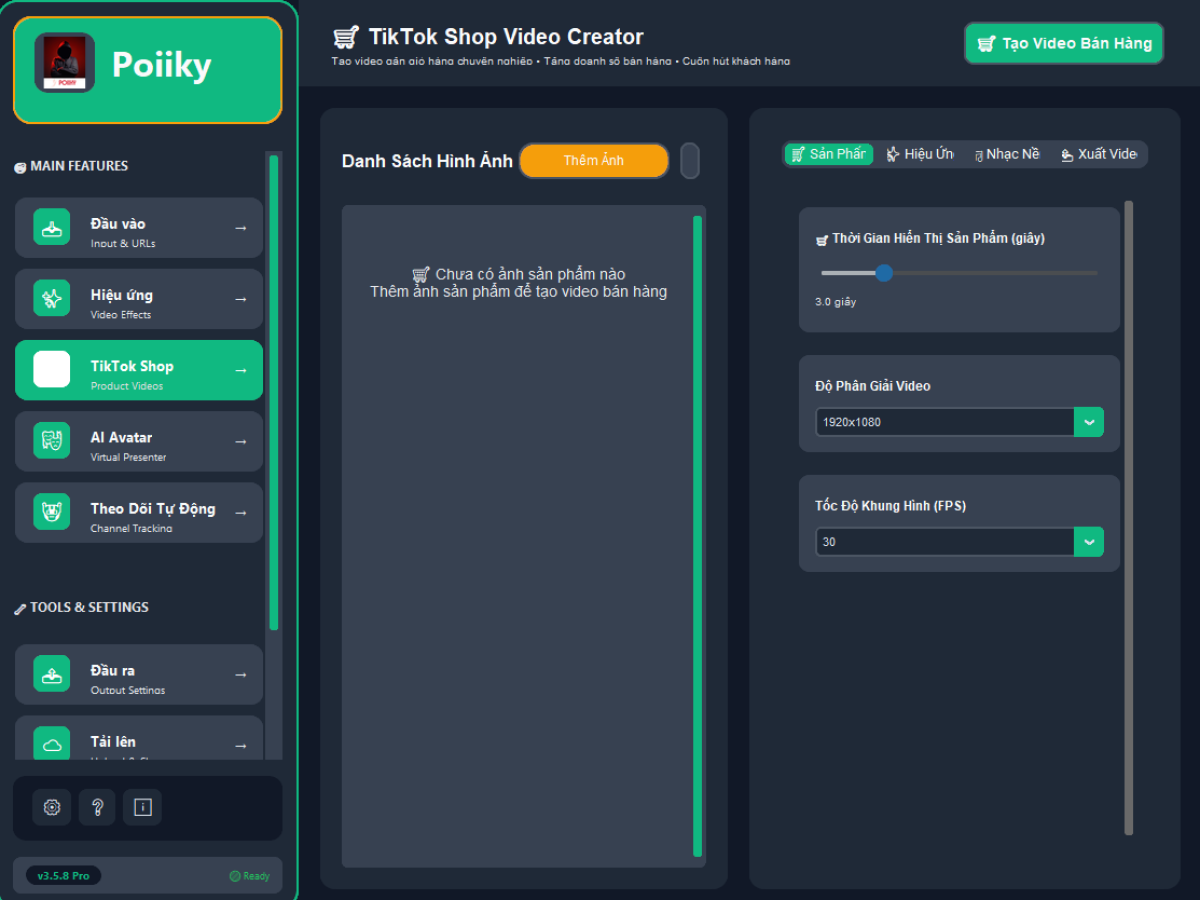Click the Đầu vào input icon

click(52, 228)
